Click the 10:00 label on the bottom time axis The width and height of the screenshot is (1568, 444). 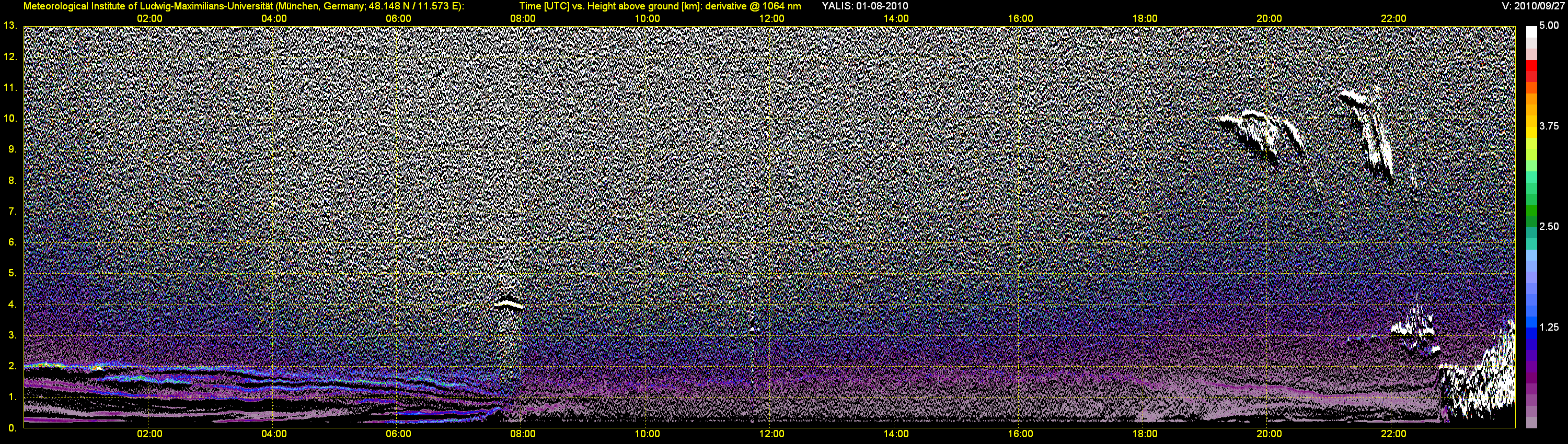647,434
